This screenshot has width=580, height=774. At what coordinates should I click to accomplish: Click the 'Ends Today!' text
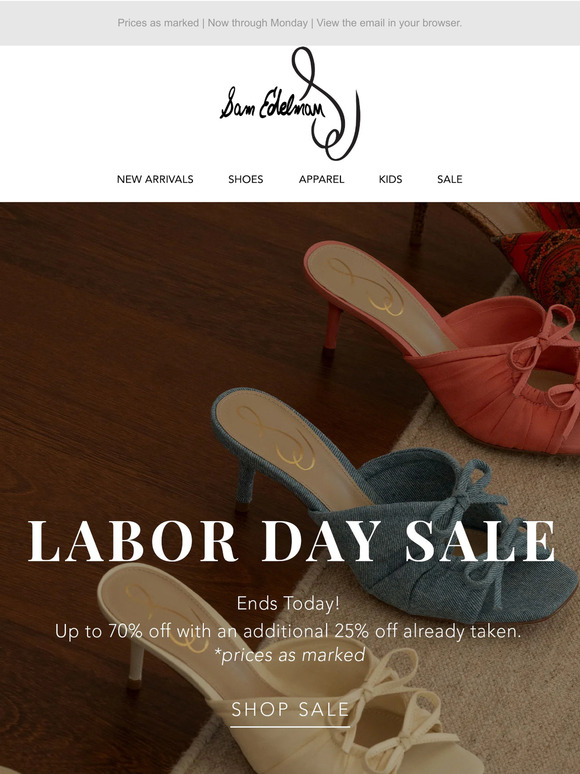tap(288, 603)
